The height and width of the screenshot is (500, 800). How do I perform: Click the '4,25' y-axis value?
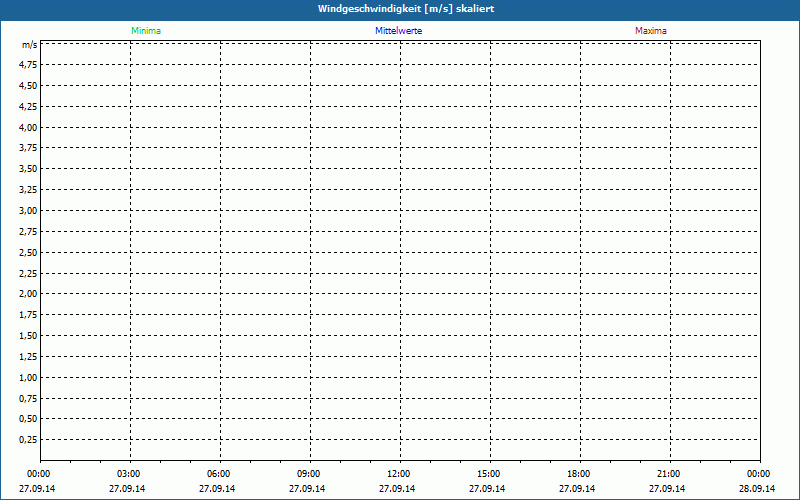click(28, 107)
